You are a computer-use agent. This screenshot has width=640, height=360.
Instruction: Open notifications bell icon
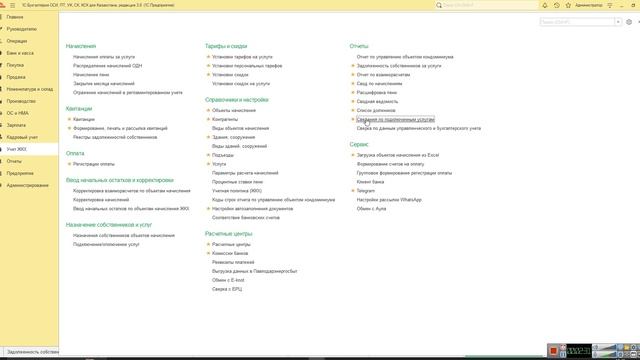point(545,5)
